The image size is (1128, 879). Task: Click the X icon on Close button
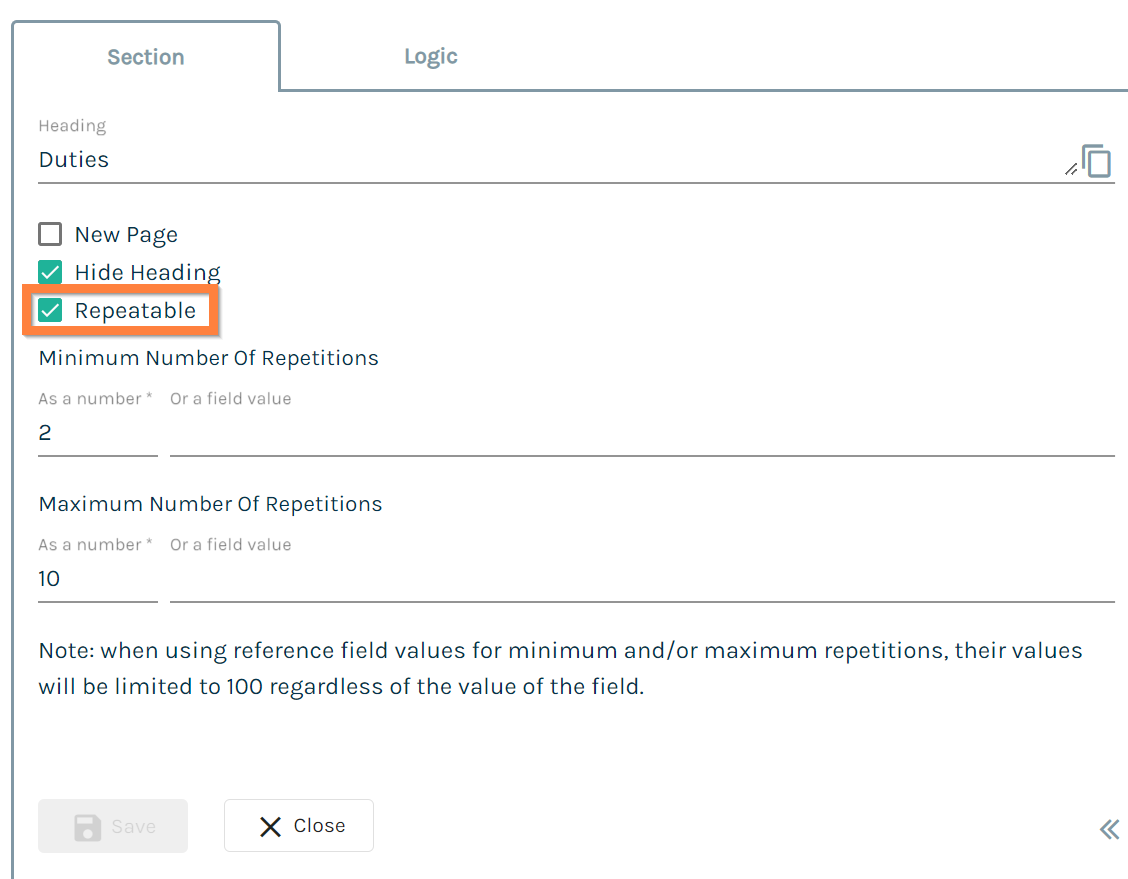pyautogui.click(x=270, y=826)
